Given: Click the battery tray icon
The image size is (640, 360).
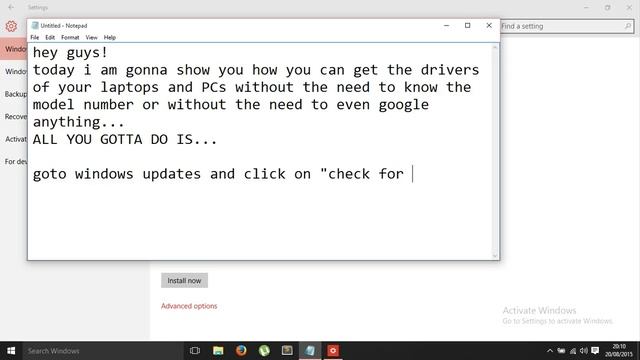Looking at the screenshot, I should point(562,351).
